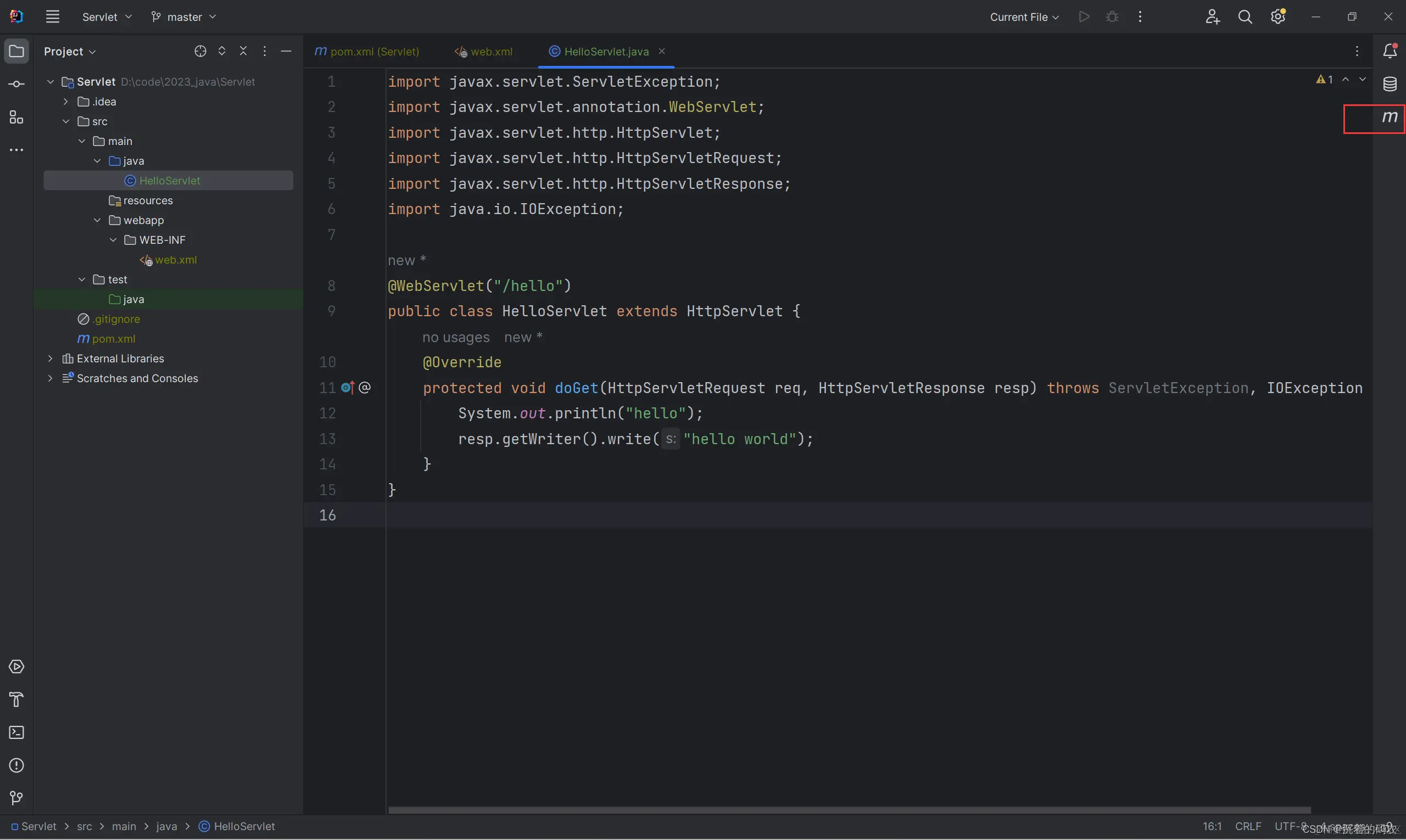Expand the External Libraries node

coord(51,359)
